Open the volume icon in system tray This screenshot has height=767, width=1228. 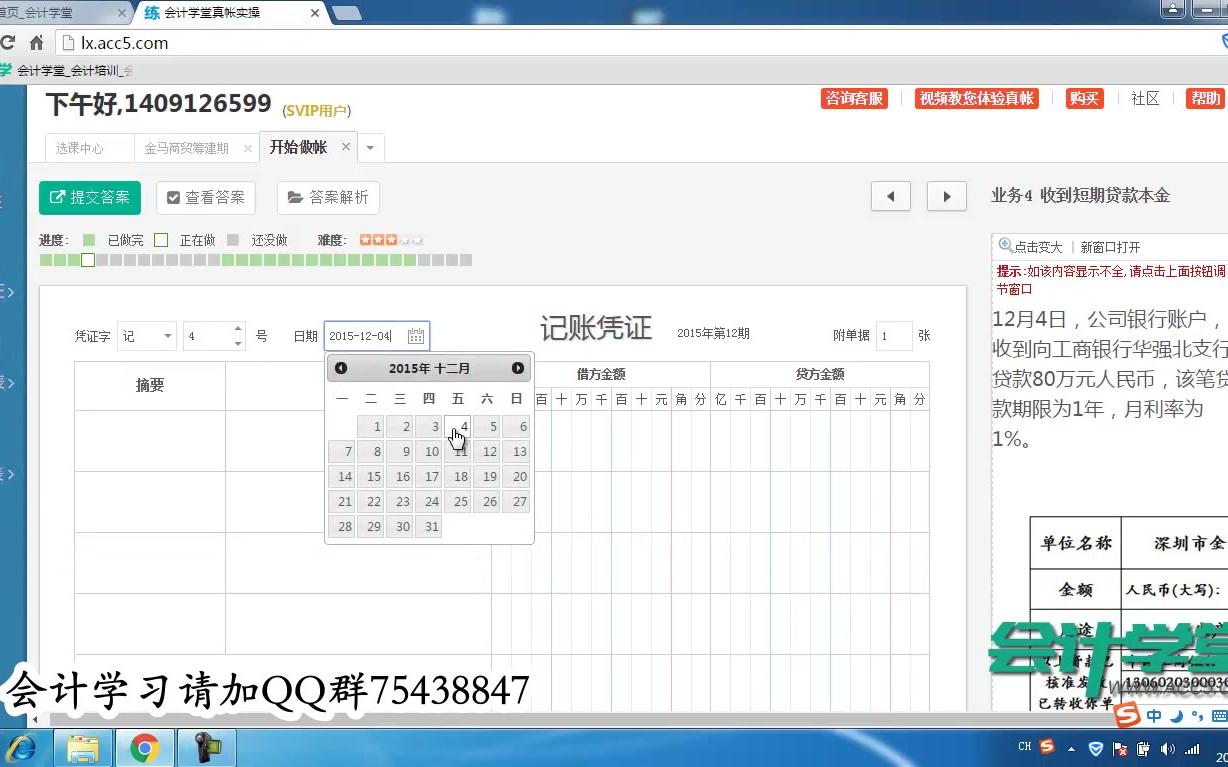(x=1168, y=746)
